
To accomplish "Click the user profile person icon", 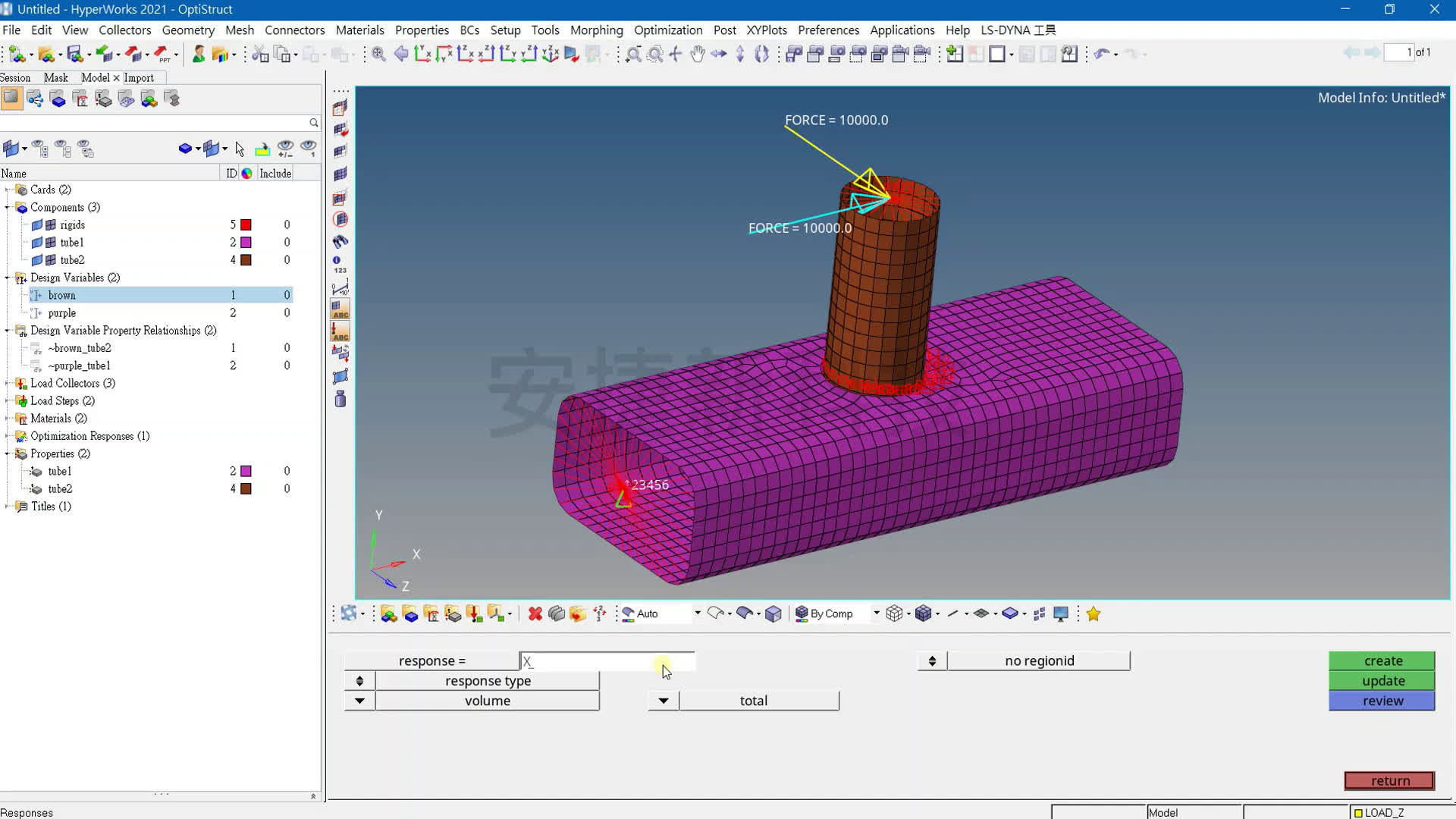I will pyautogui.click(x=199, y=54).
